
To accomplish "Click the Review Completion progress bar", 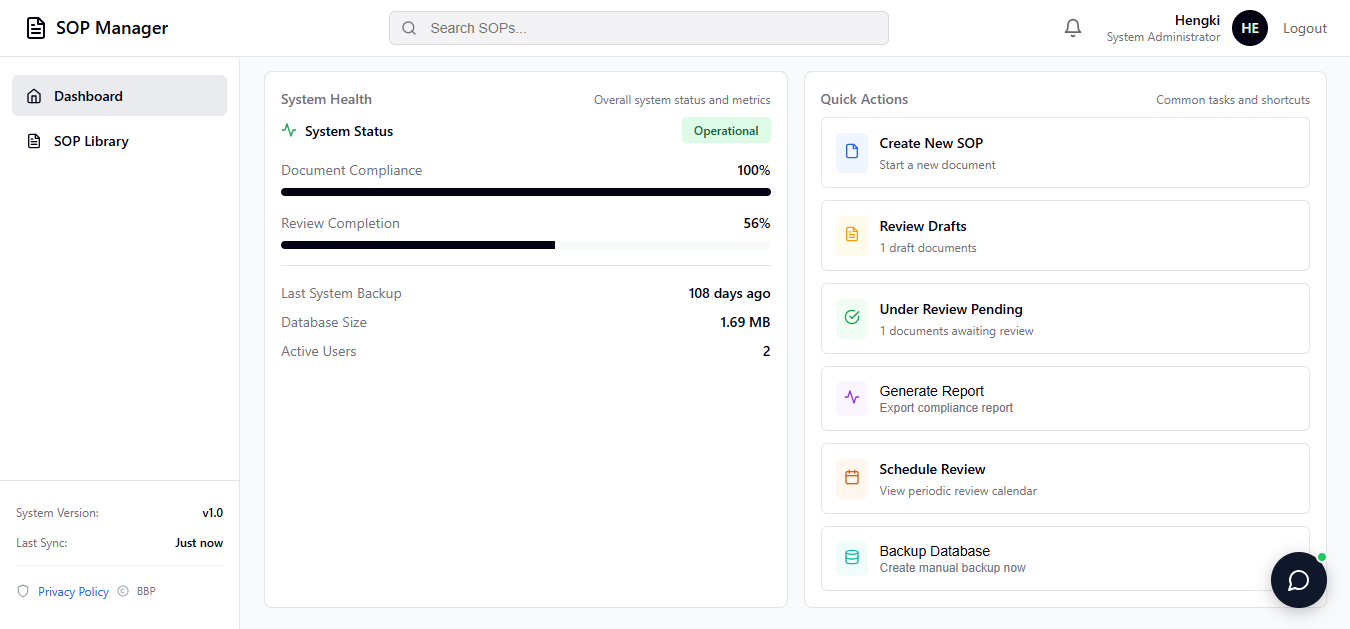I will click(526, 245).
